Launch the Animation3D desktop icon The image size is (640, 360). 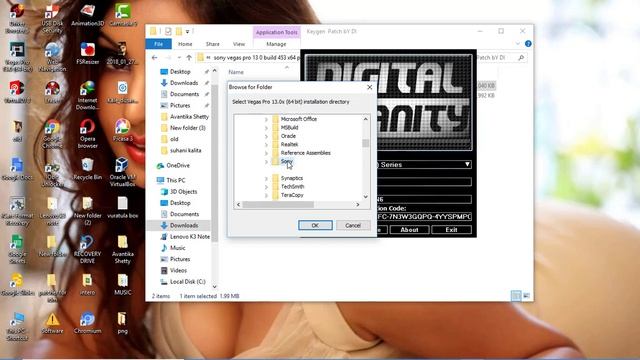pyautogui.click(x=87, y=16)
